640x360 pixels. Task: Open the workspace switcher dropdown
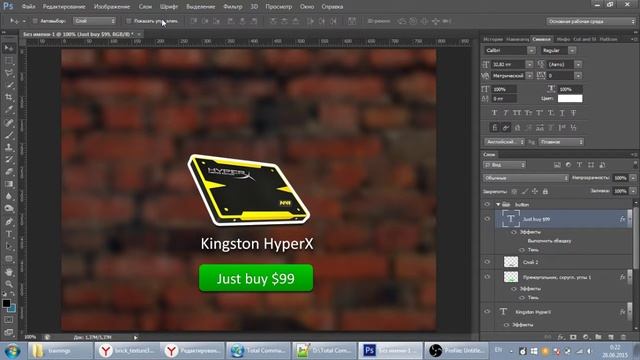coord(591,21)
